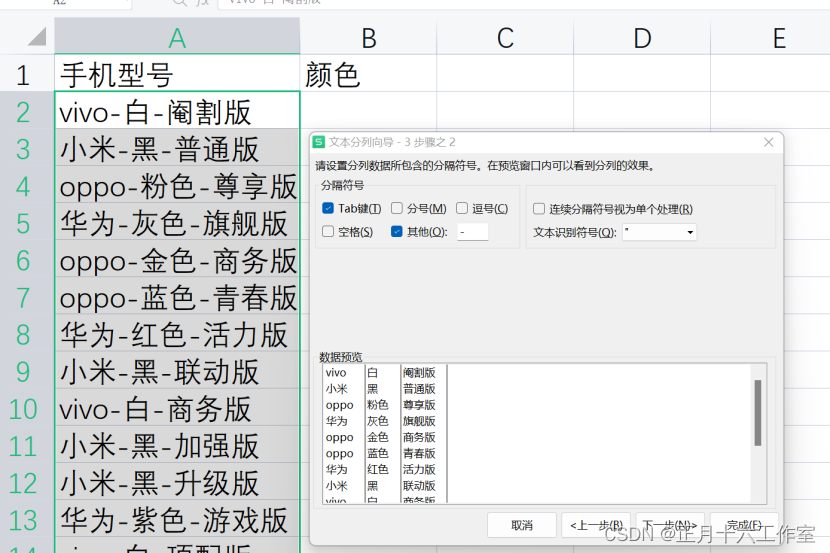Enable the 分号(M) delimiter checkbox
The height and width of the screenshot is (553, 830).
(396, 208)
